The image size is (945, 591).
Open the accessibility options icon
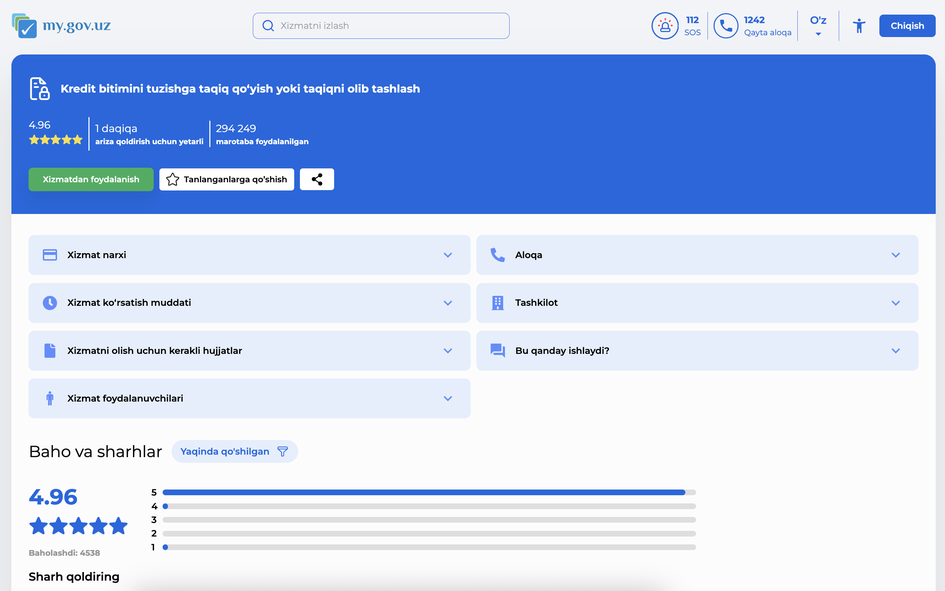[x=858, y=26]
